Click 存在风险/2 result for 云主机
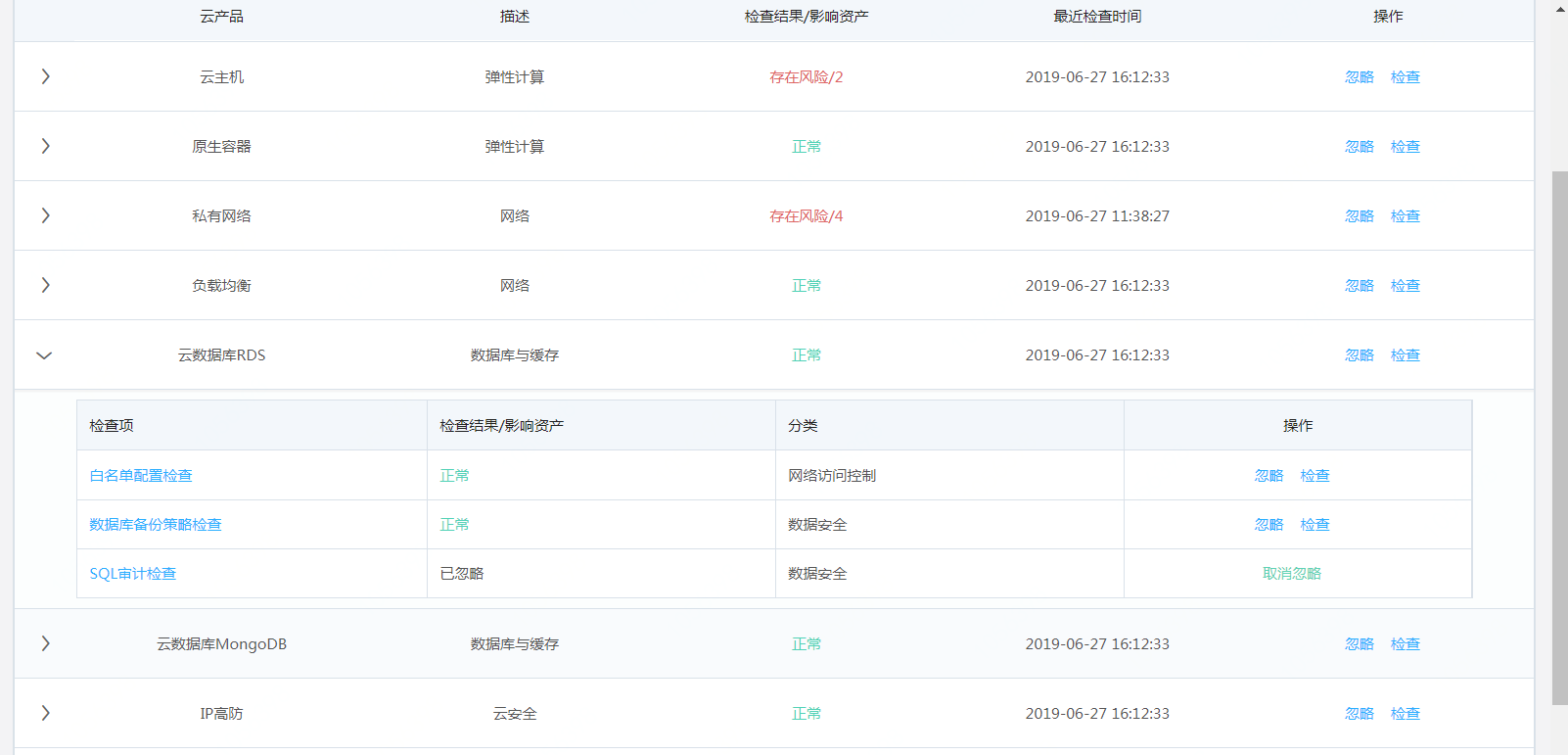 pos(806,77)
